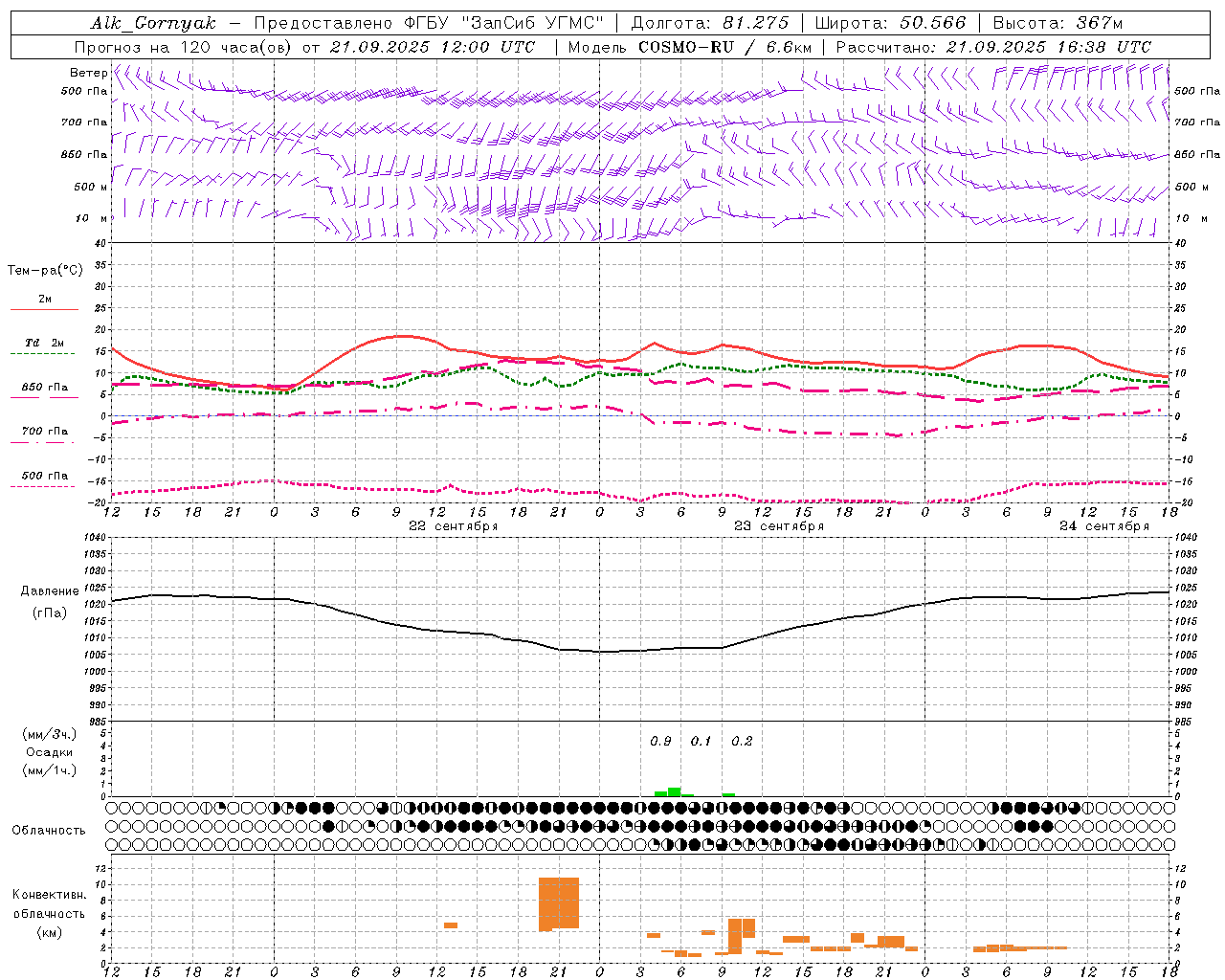Click the "Ветер" wind panel label

coord(89,73)
